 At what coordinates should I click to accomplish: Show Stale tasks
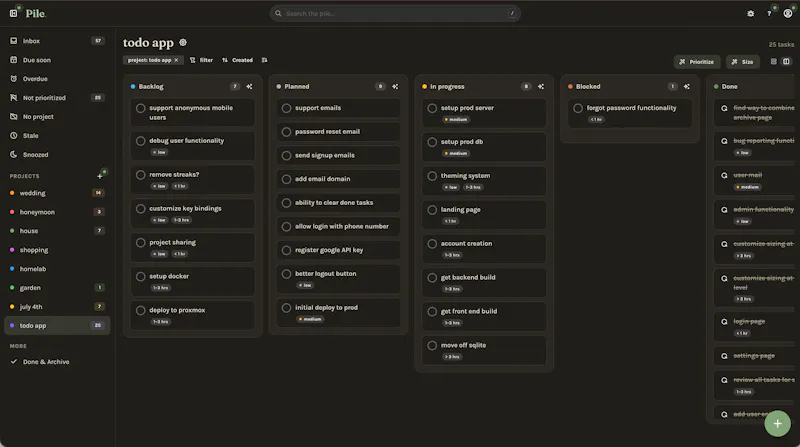pyautogui.click(x=57, y=135)
